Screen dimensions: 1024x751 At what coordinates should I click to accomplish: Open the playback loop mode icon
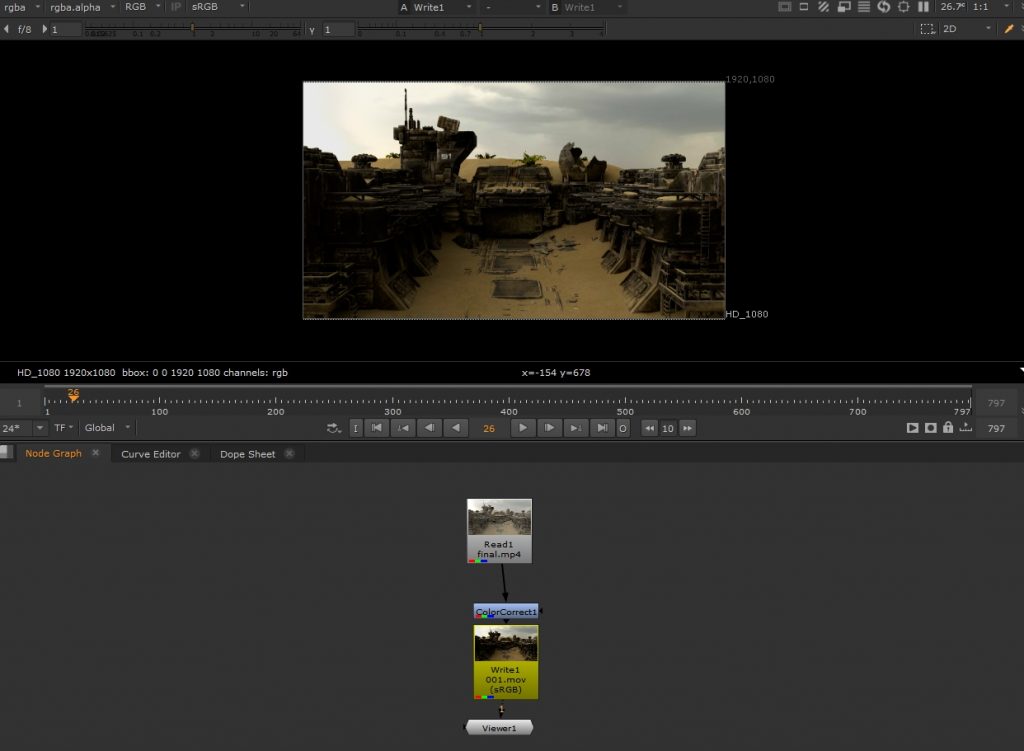point(334,428)
